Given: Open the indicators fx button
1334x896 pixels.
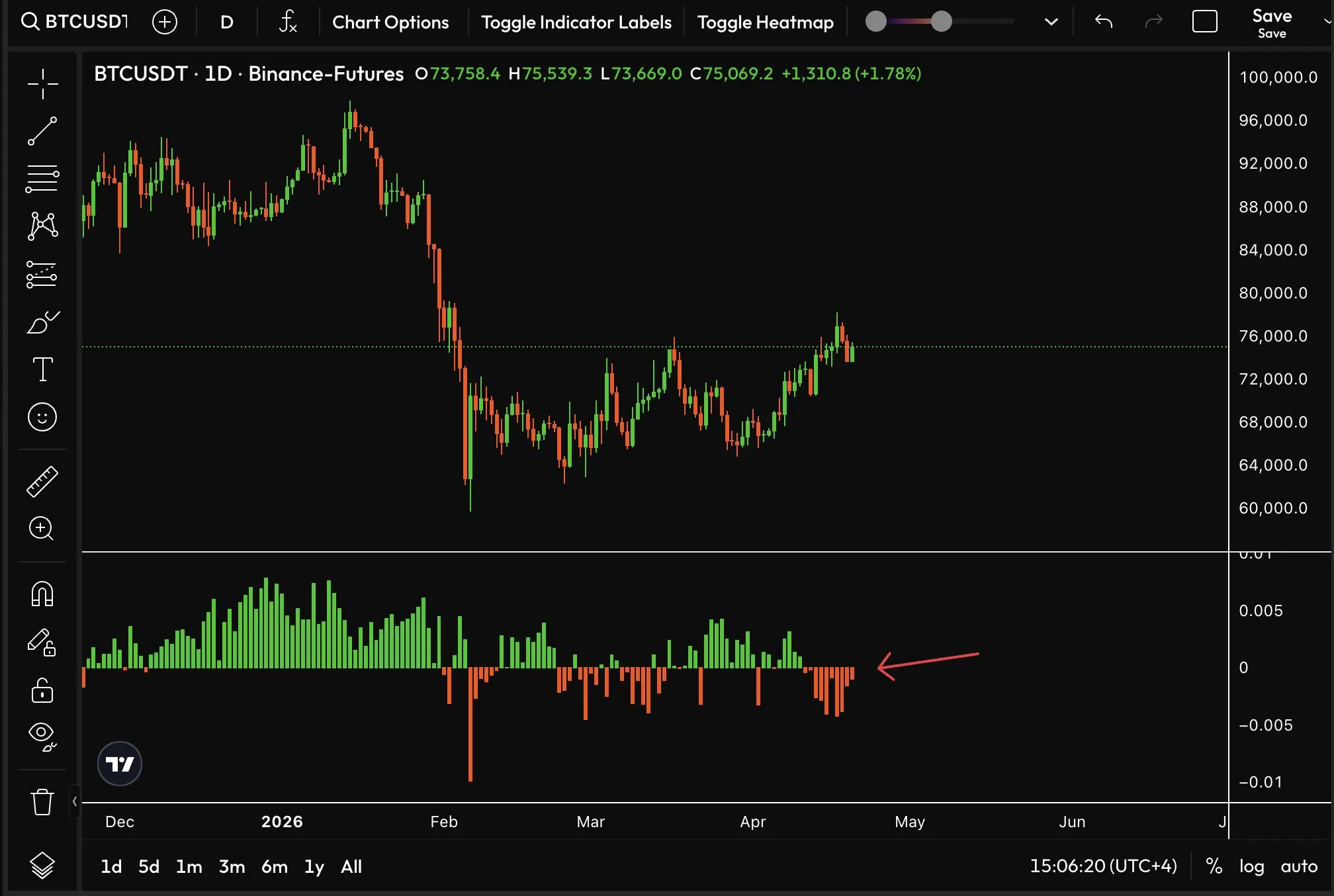Looking at the screenshot, I should pyautogui.click(x=288, y=22).
